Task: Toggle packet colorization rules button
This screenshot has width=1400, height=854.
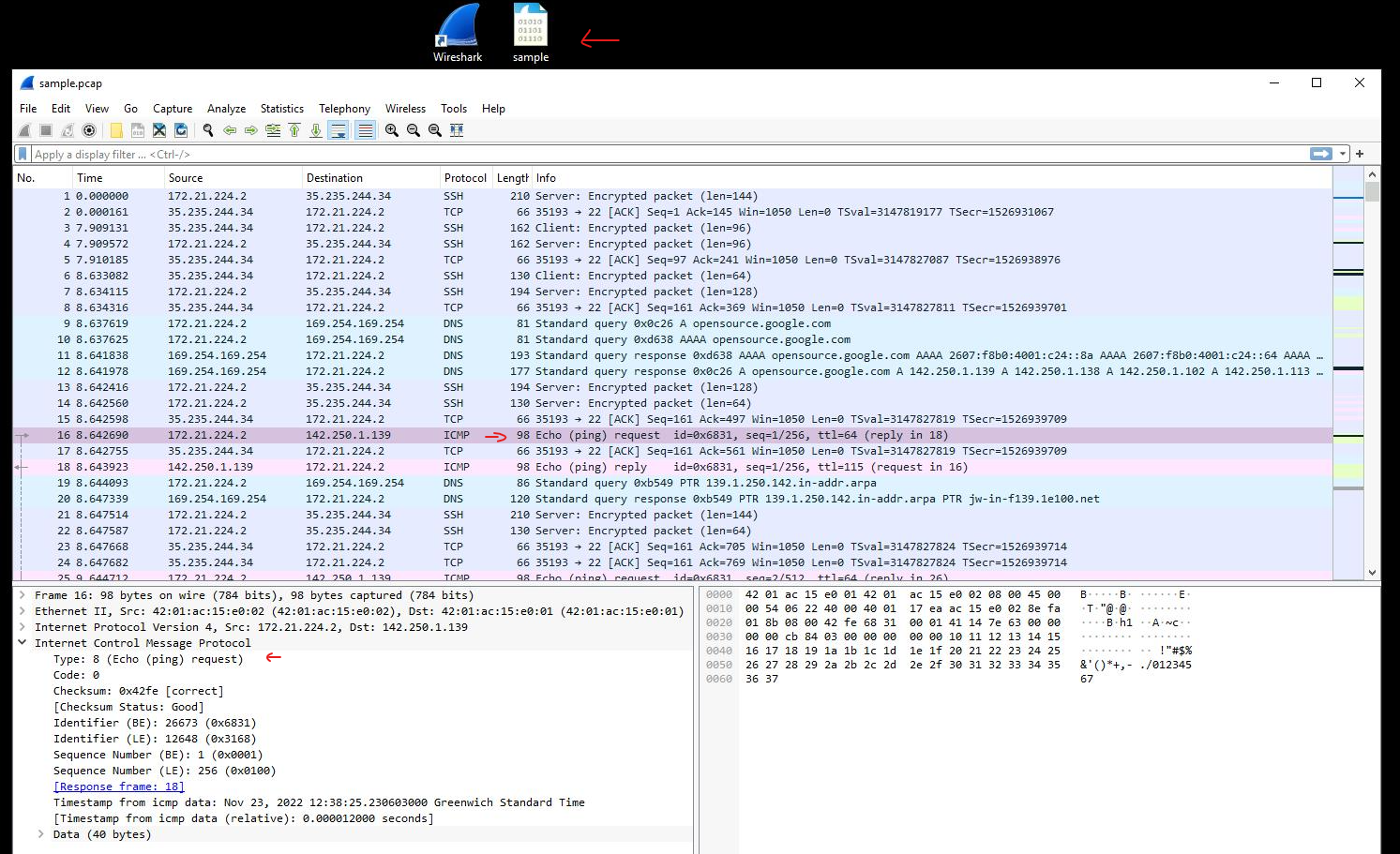Action: coord(365,130)
